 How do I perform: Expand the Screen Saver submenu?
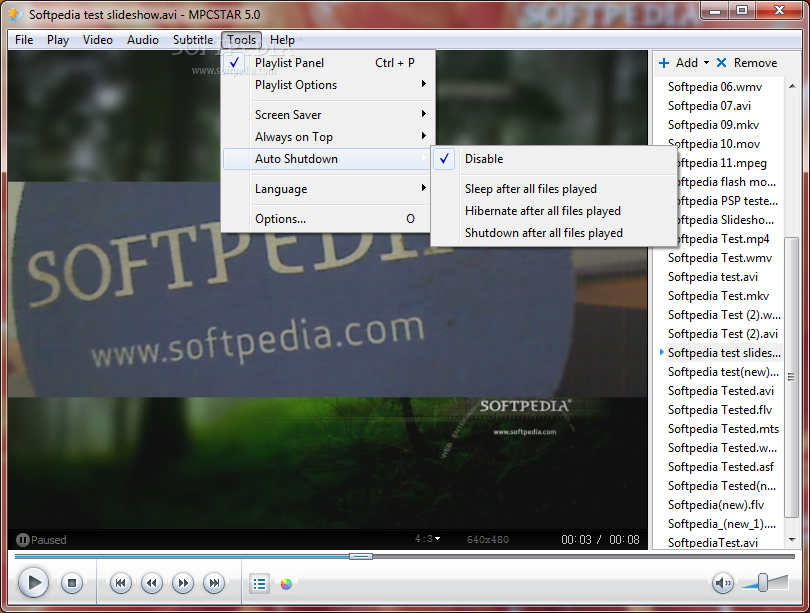pos(328,115)
